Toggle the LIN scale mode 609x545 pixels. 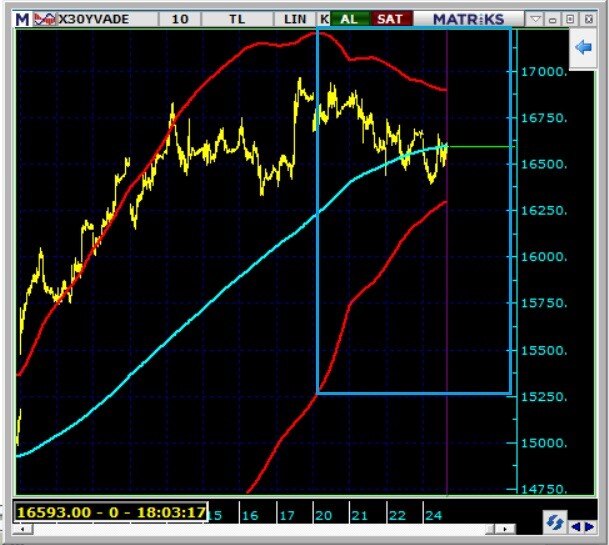click(293, 19)
